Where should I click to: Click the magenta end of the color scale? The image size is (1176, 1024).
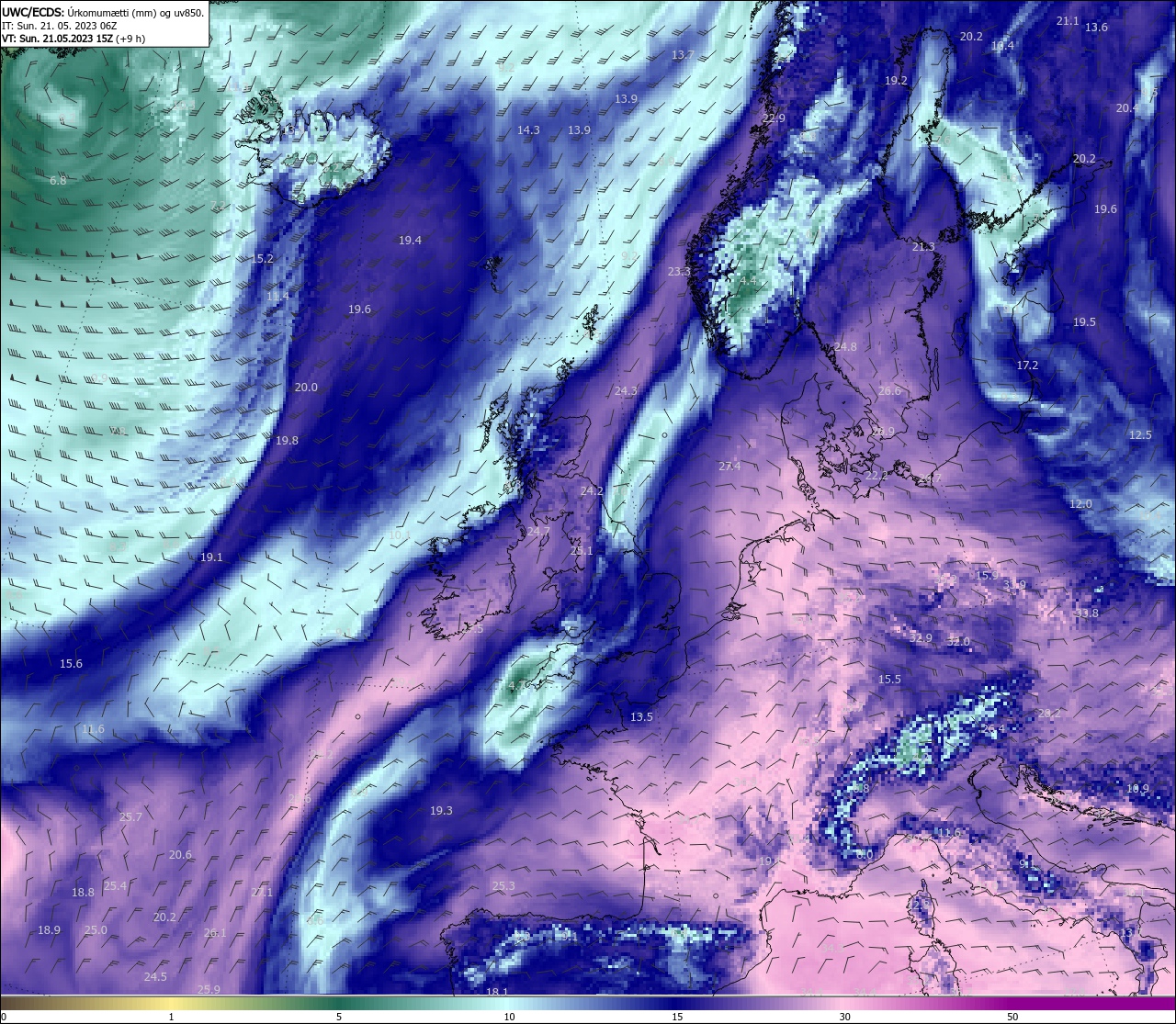(1093, 1003)
